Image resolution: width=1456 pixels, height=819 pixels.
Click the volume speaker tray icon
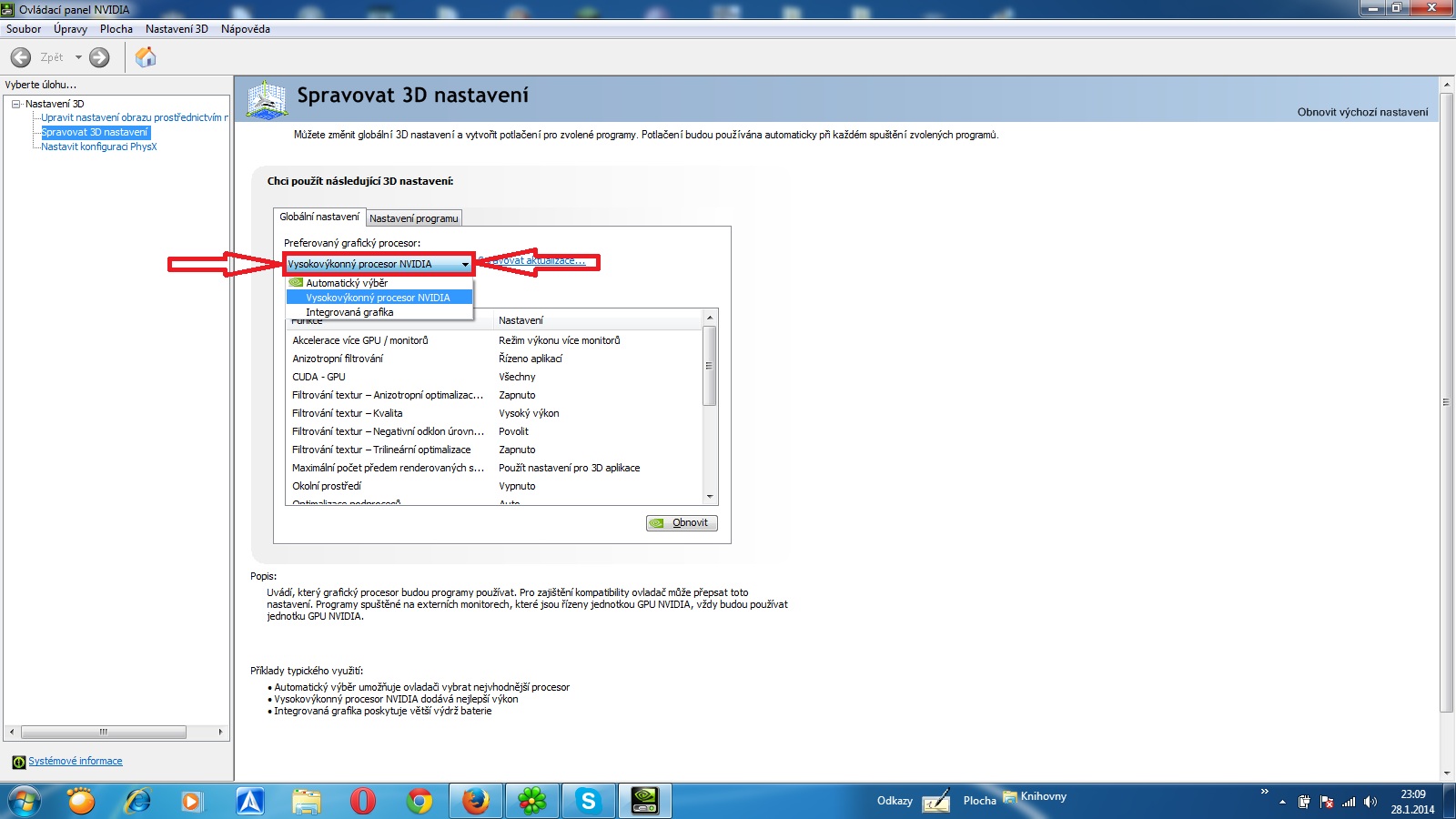coord(1370,802)
